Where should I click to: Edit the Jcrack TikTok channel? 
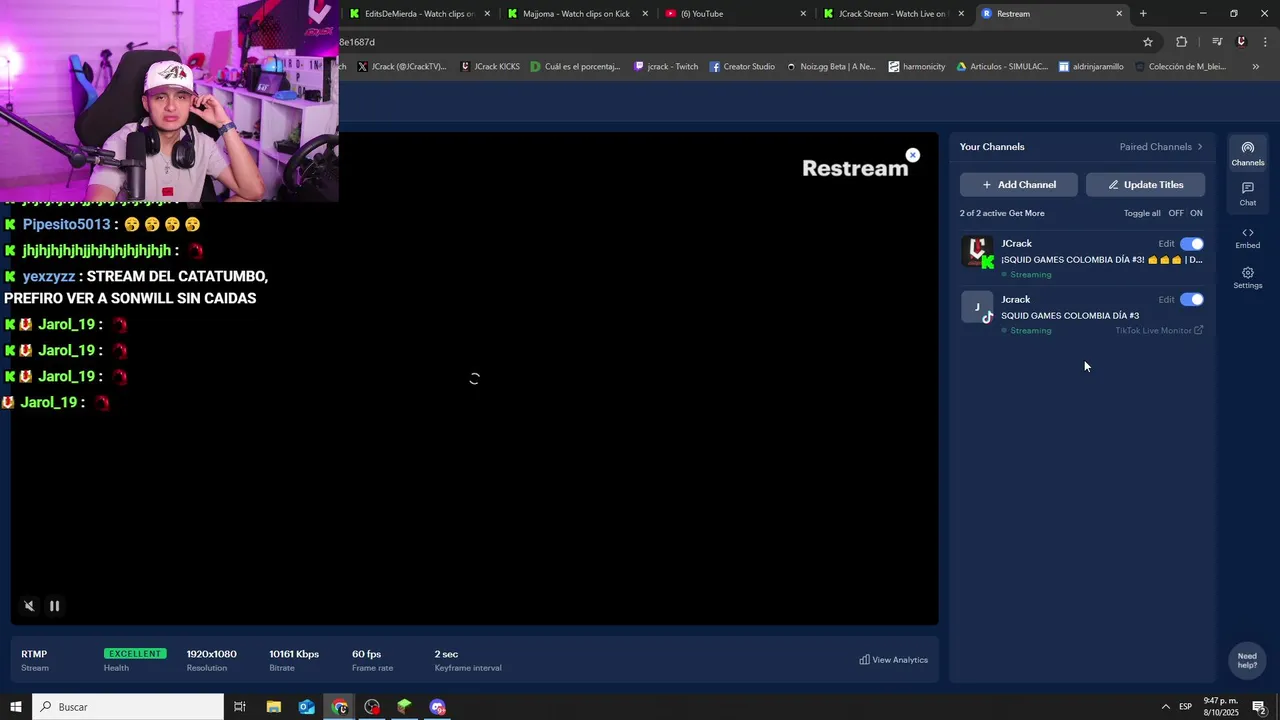pos(1166,300)
